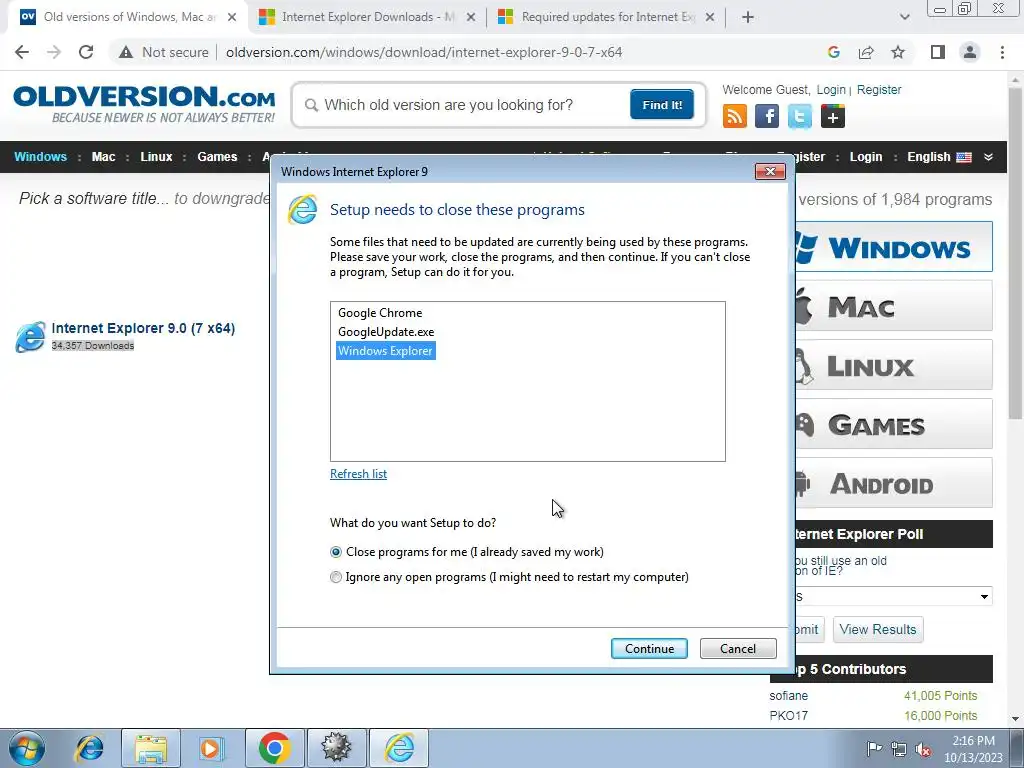Image resolution: width=1024 pixels, height=768 pixels.
Task: Click the muted volume tray icon
Action: 923,749
